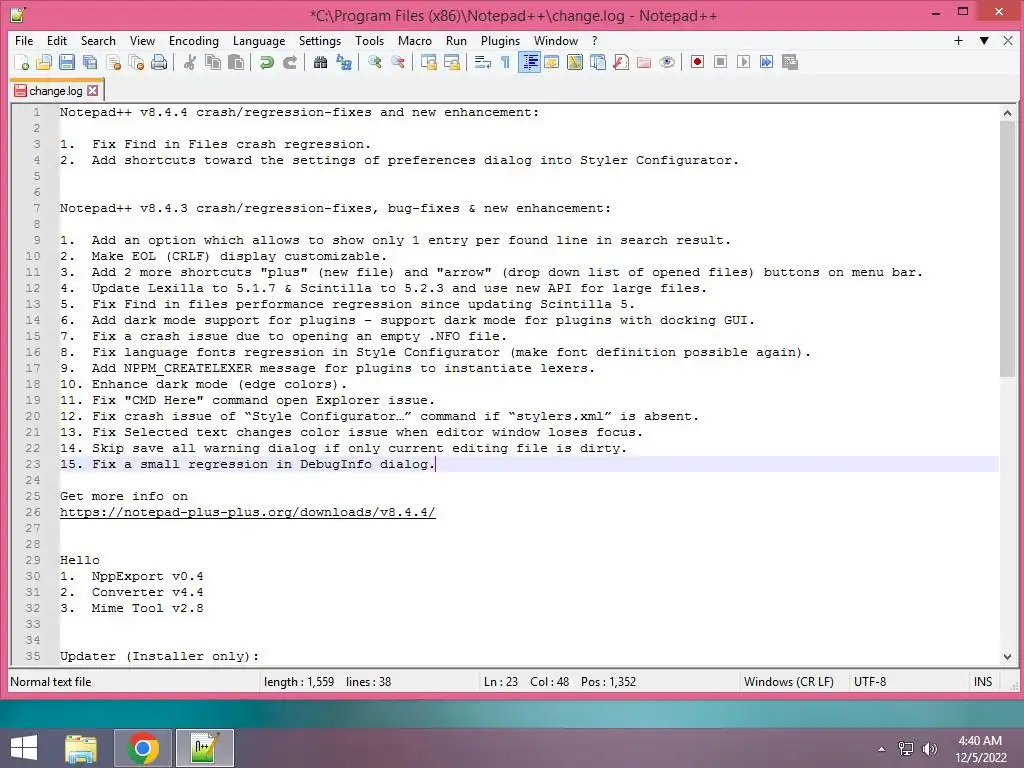Click the Print icon in toolbar
The image size is (1024, 768).
159,62
